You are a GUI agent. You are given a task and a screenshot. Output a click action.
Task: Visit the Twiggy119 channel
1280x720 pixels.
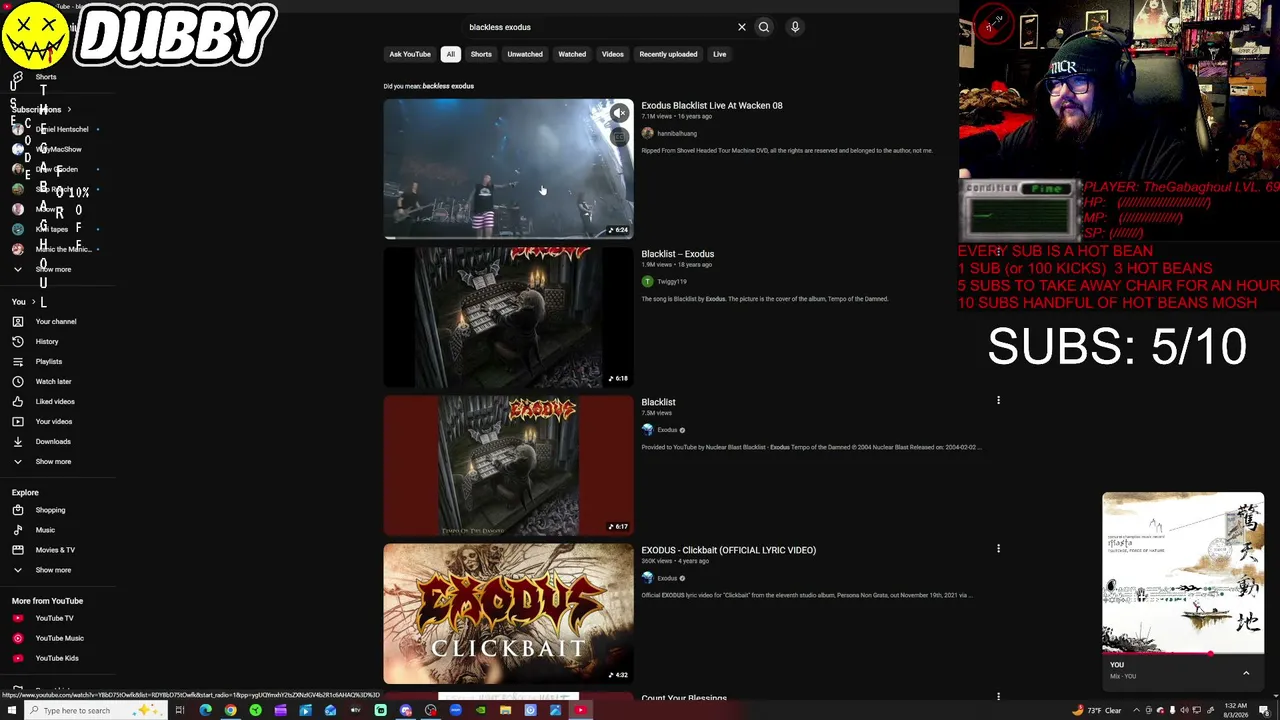pos(672,282)
